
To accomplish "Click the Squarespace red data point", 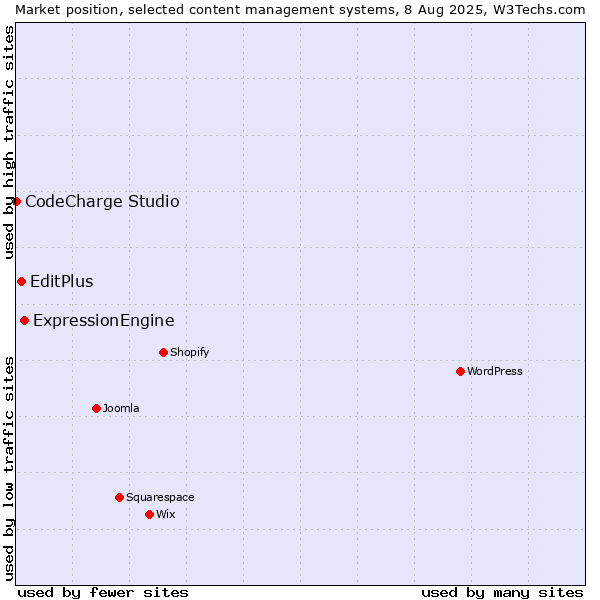I will click(x=119, y=497).
